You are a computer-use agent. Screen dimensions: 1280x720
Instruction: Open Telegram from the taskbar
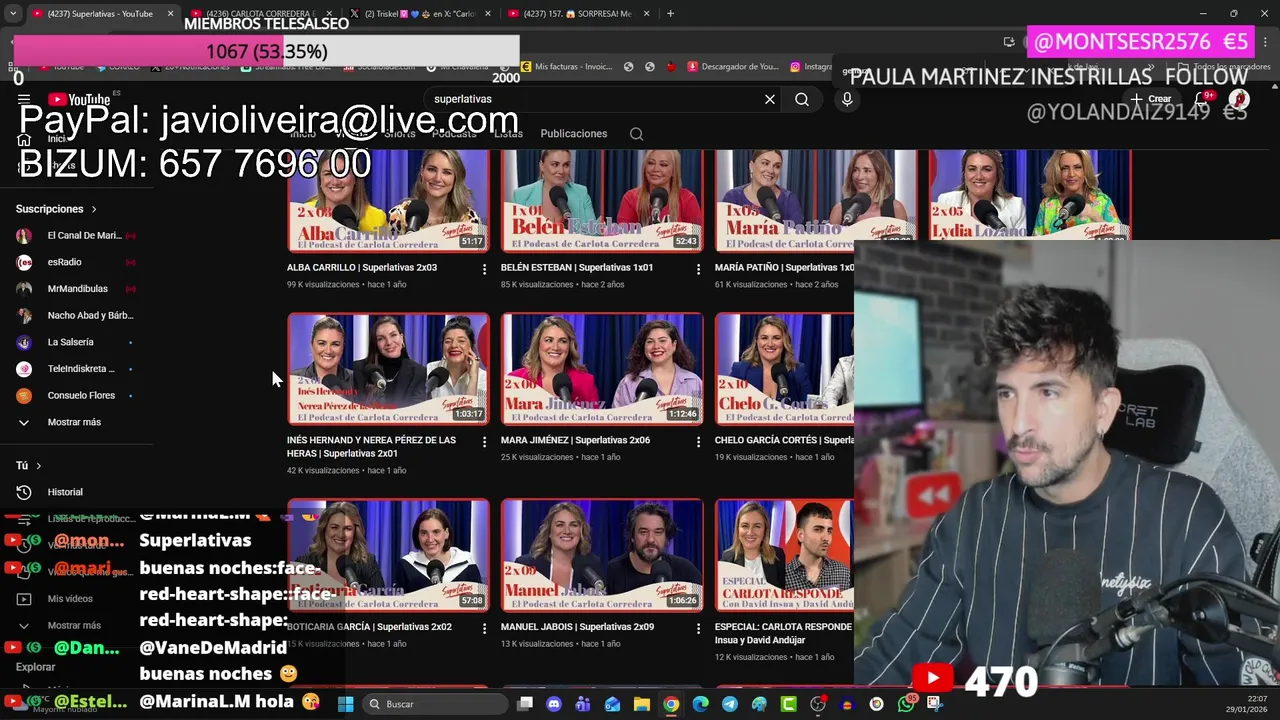pos(730,704)
